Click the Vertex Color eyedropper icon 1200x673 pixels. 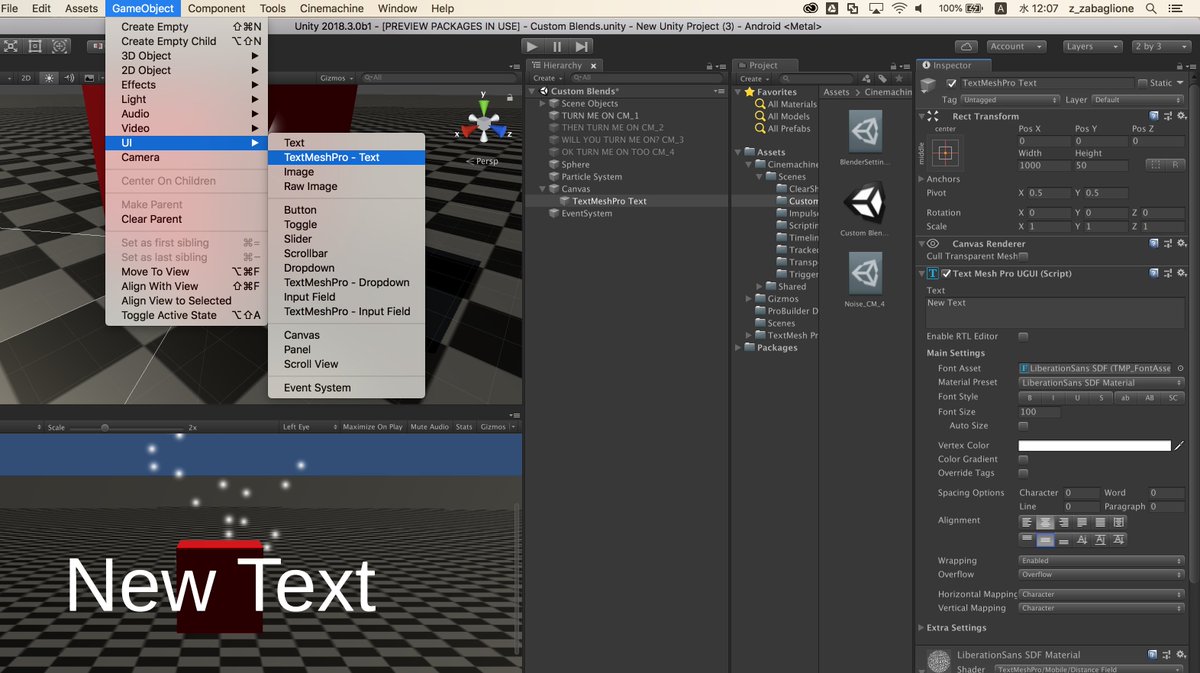point(1179,446)
